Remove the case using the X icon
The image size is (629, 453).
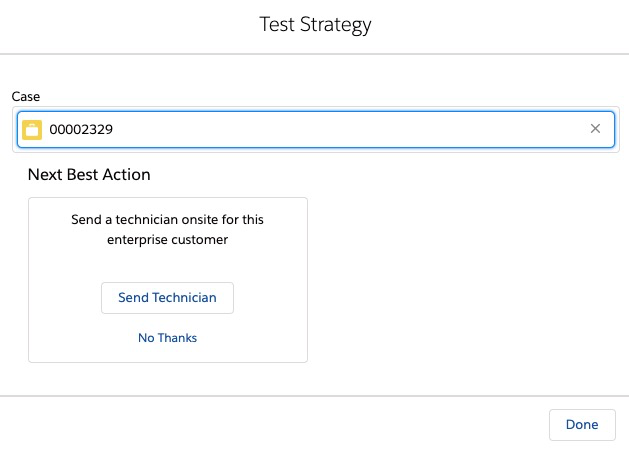(595, 128)
